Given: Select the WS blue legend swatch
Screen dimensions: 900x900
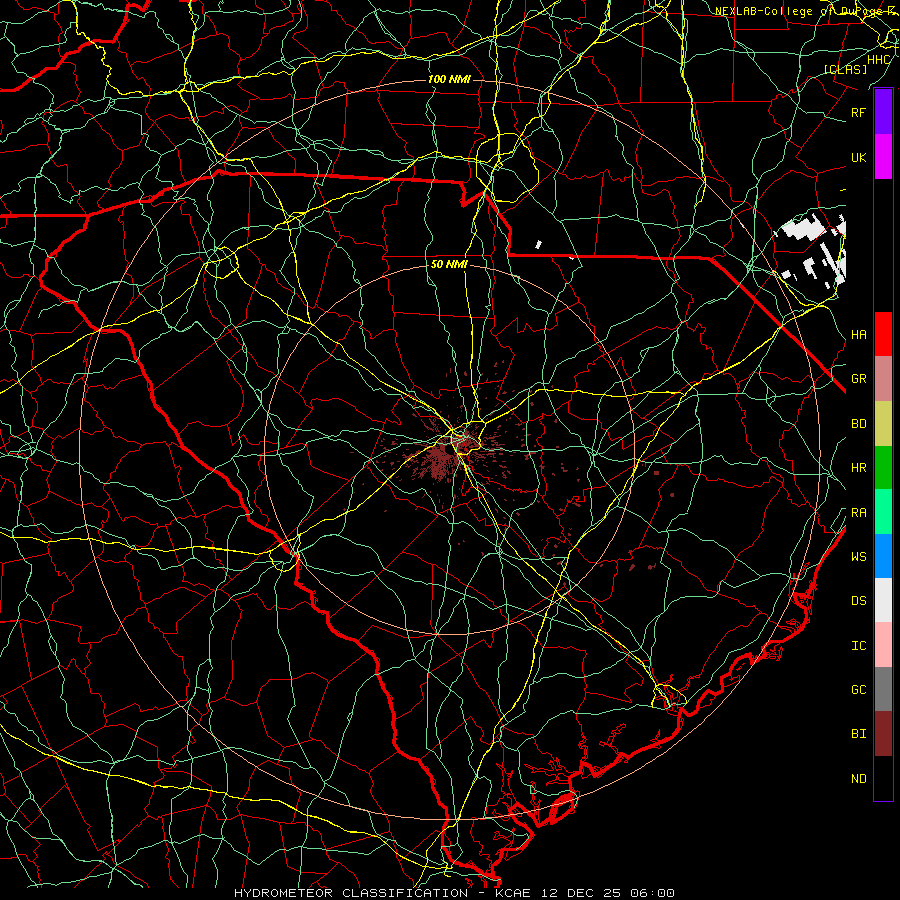Looking at the screenshot, I should coord(883,556).
